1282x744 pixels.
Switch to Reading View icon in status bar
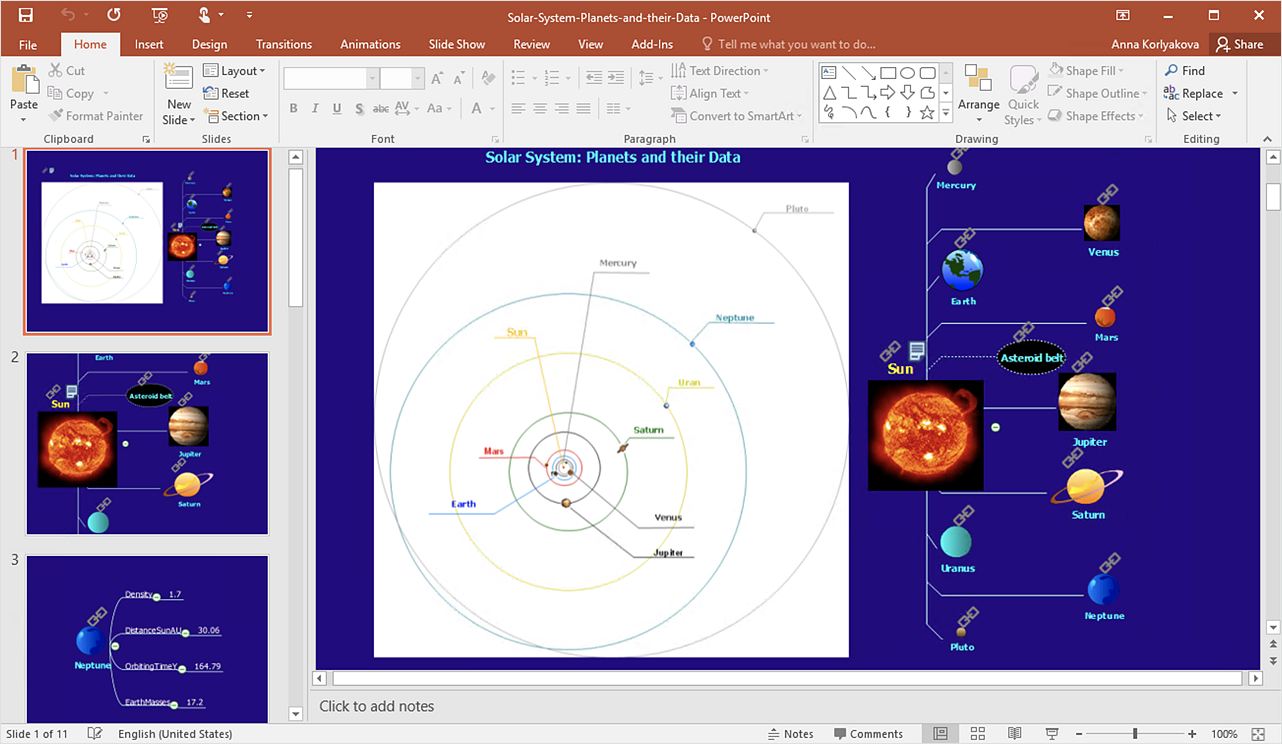pyautogui.click(x=1015, y=734)
